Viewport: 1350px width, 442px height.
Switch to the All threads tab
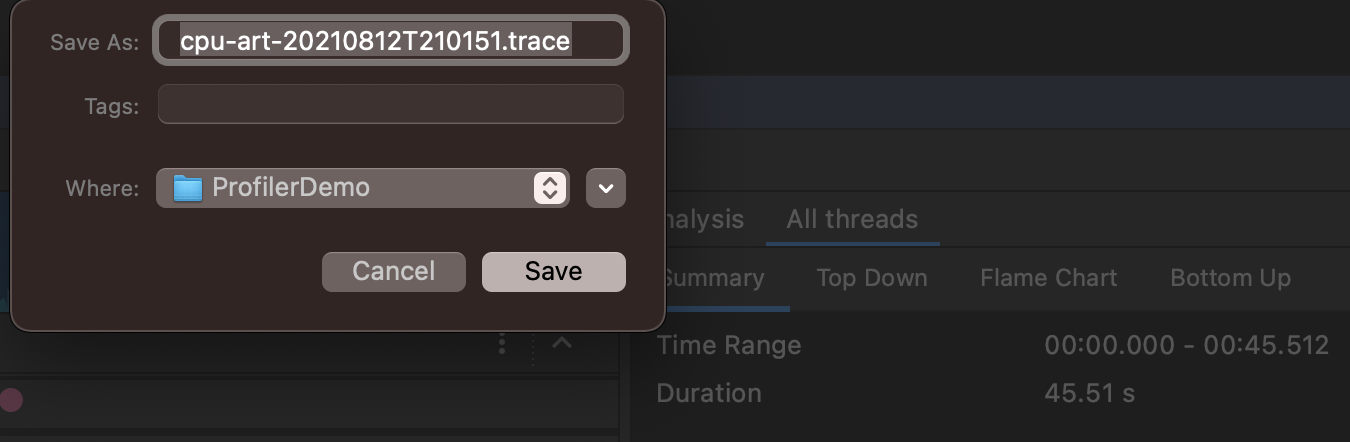coord(852,219)
